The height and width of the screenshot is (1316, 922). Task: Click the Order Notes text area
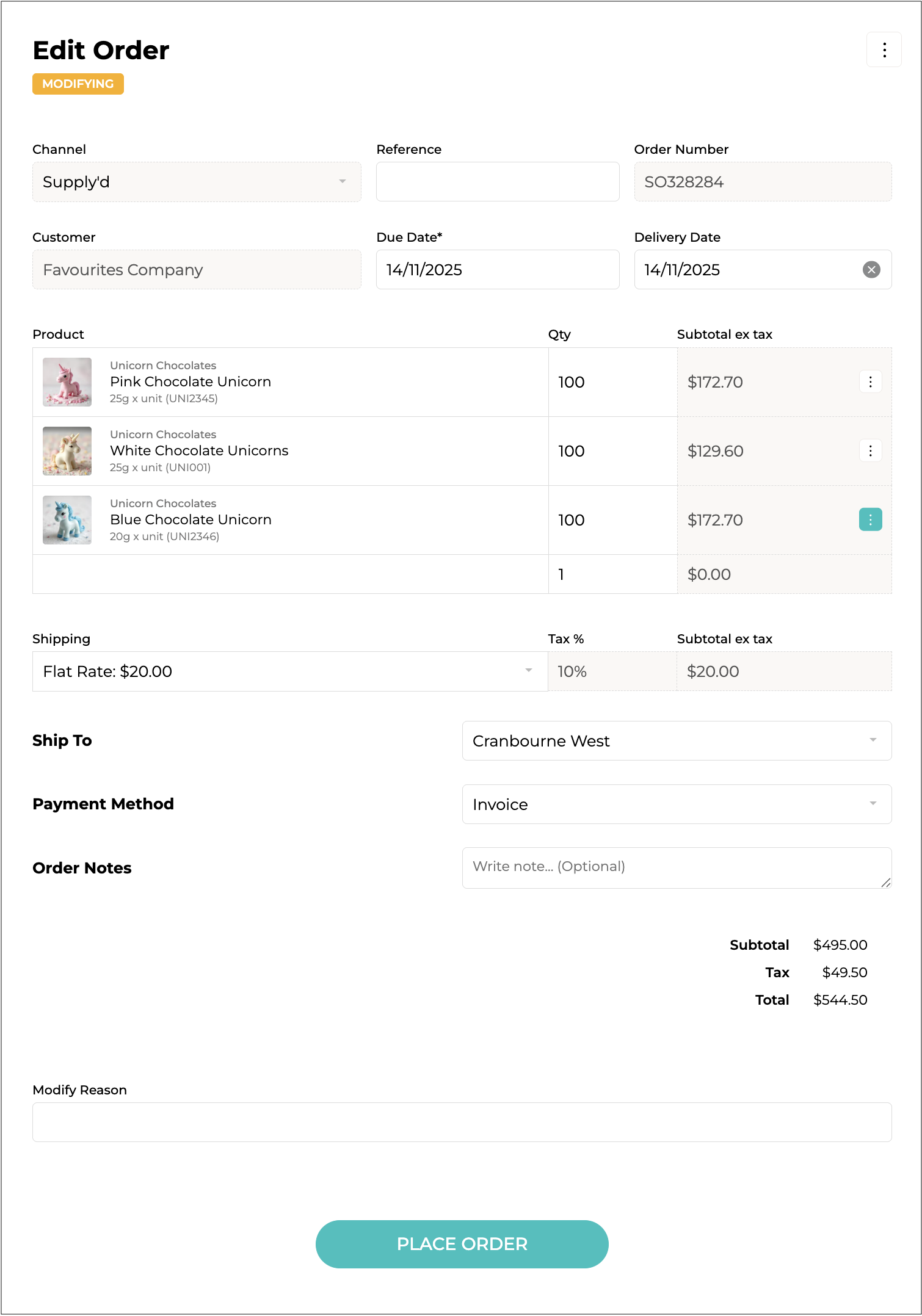pyautogui.click(x=677, y=867)
